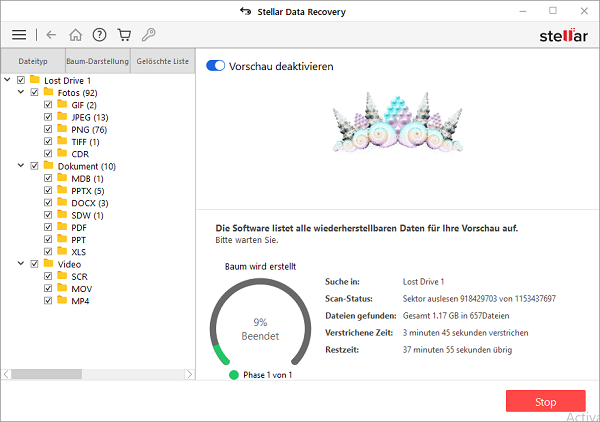Uncheck the Lost Drive 1 checkbox

pyautogui.click(x=21, y=80)
